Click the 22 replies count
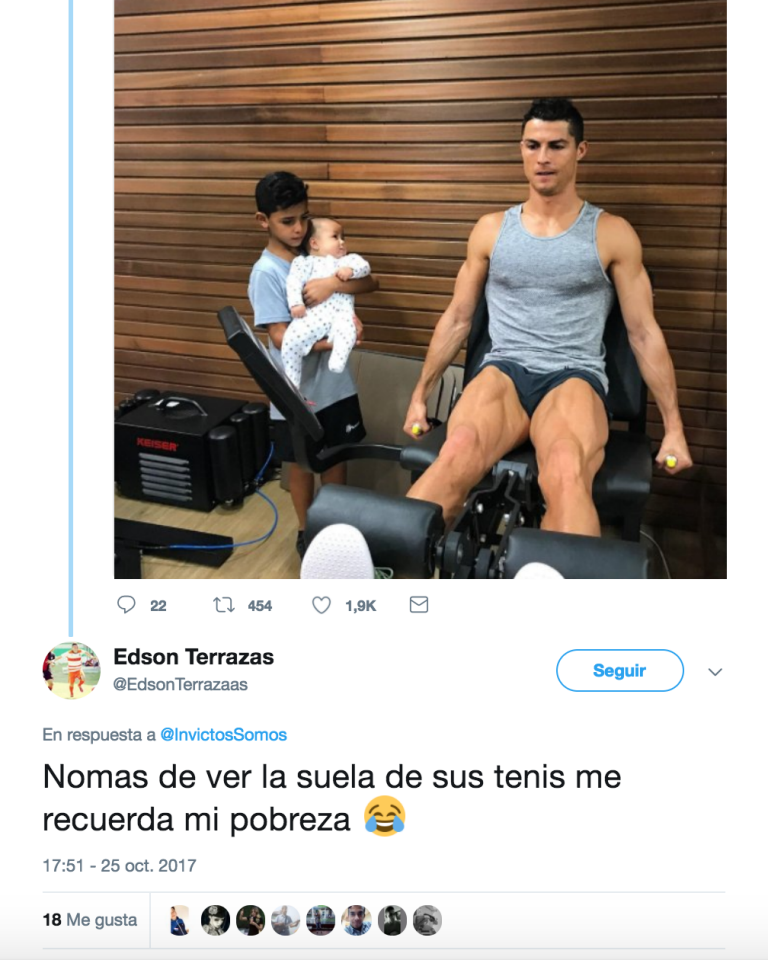This screenshot has height=960, width=768. tap(158, 606)
